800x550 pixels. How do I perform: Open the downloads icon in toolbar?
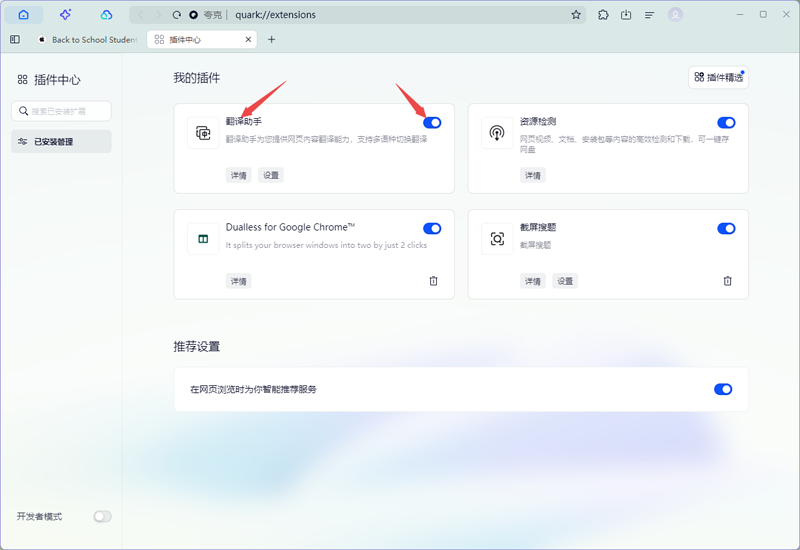pos(626,15)
